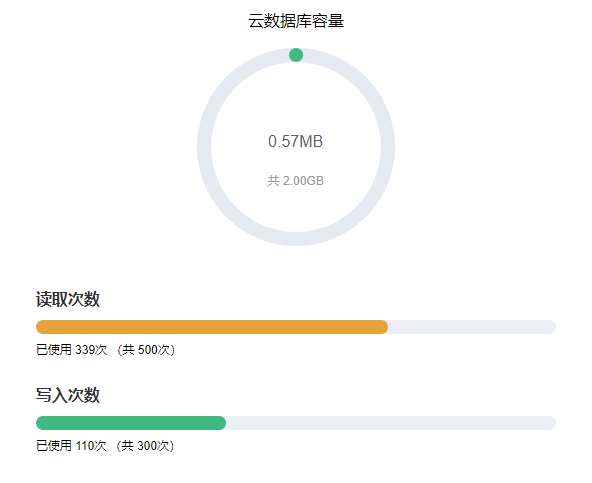The width and height of the screenshot is (592, 483).
Task: Click the left side of capacity ring
Action: pyautogui.click(x=204, y=147)
